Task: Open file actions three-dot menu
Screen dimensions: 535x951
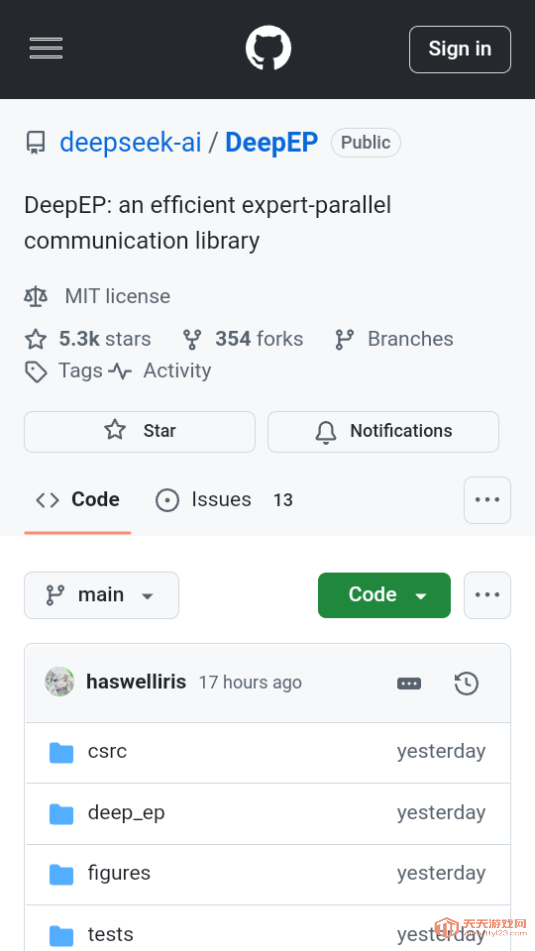Action: click(x=487, y=595)
